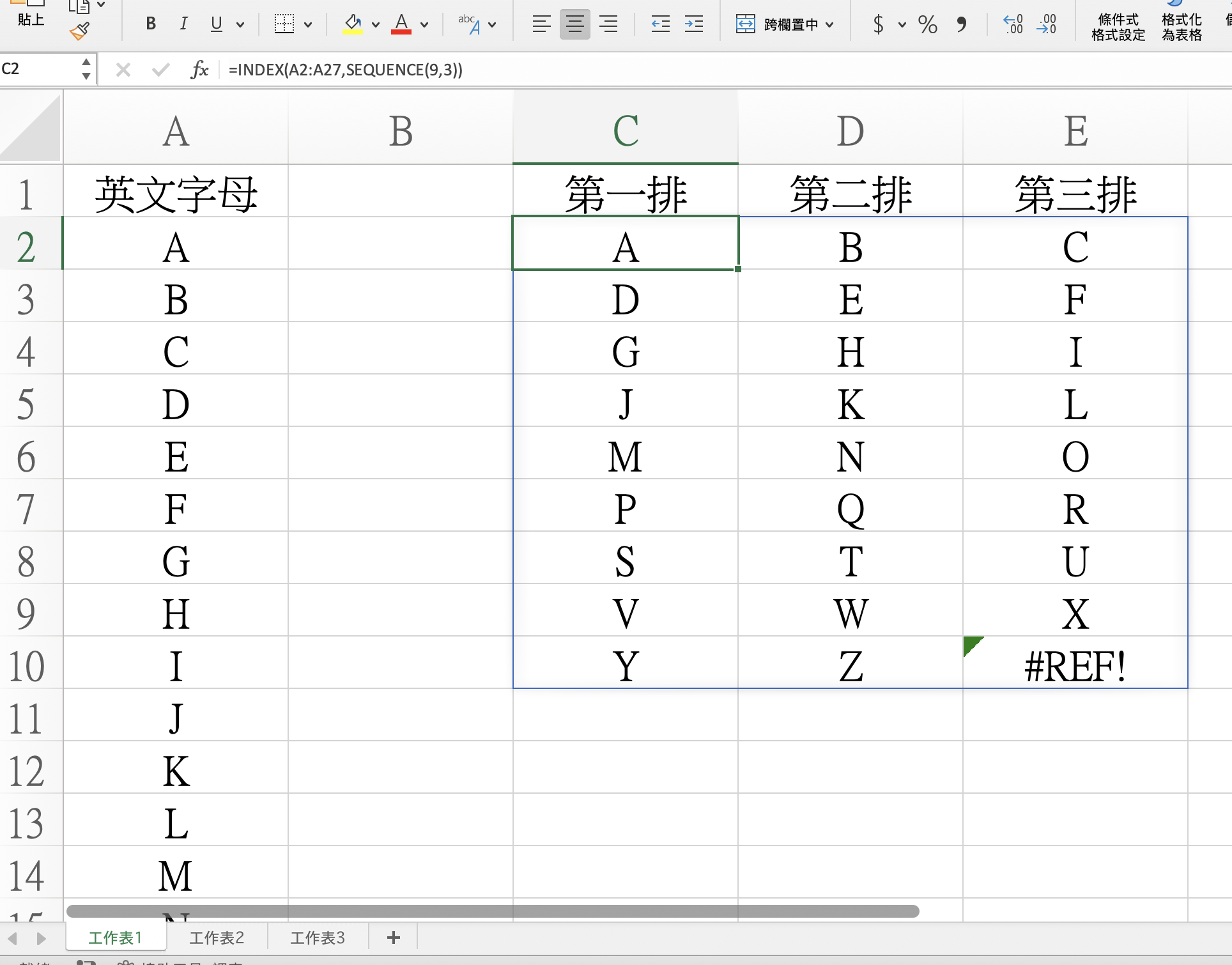Image resolution: width=1232 pixels, height=965 pixels.
Task: Select center horizontal alignment
Action: (574, 24)
